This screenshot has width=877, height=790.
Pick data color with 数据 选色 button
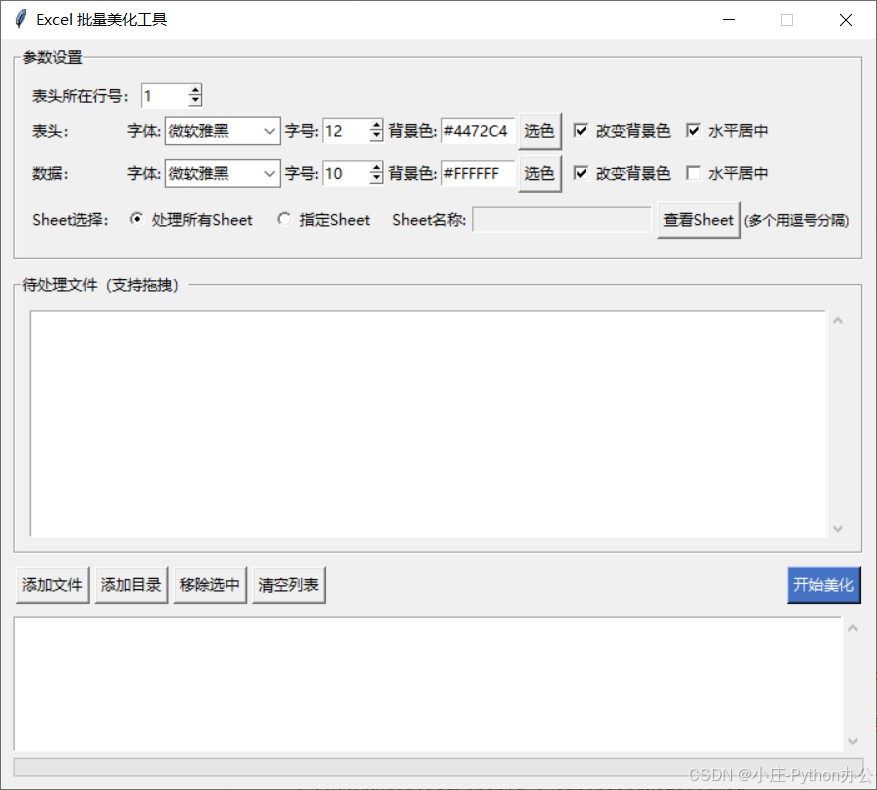coord(540,174)
